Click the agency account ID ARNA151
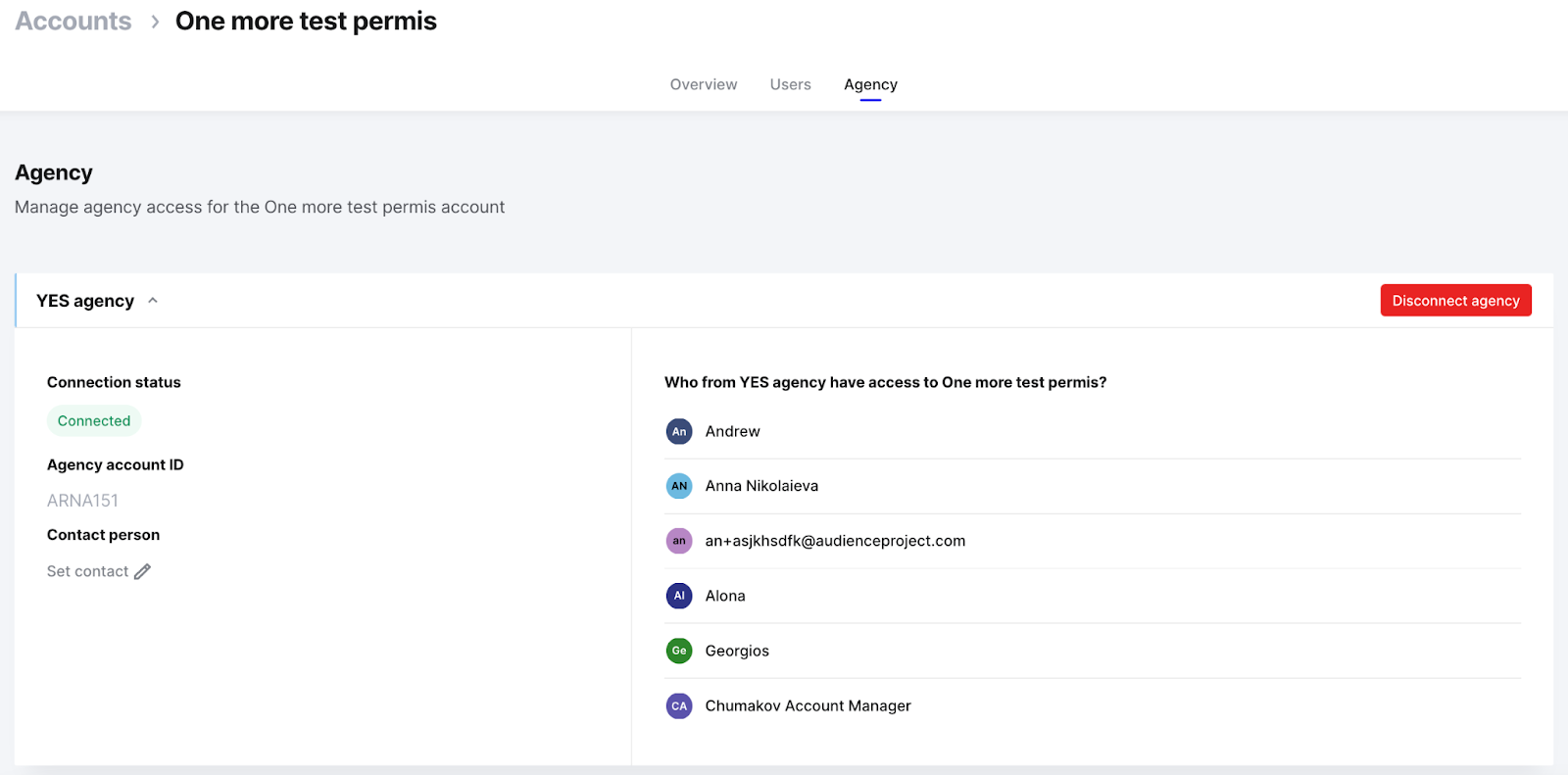Screen dimensions: 1568x775 tap(82, 501)
